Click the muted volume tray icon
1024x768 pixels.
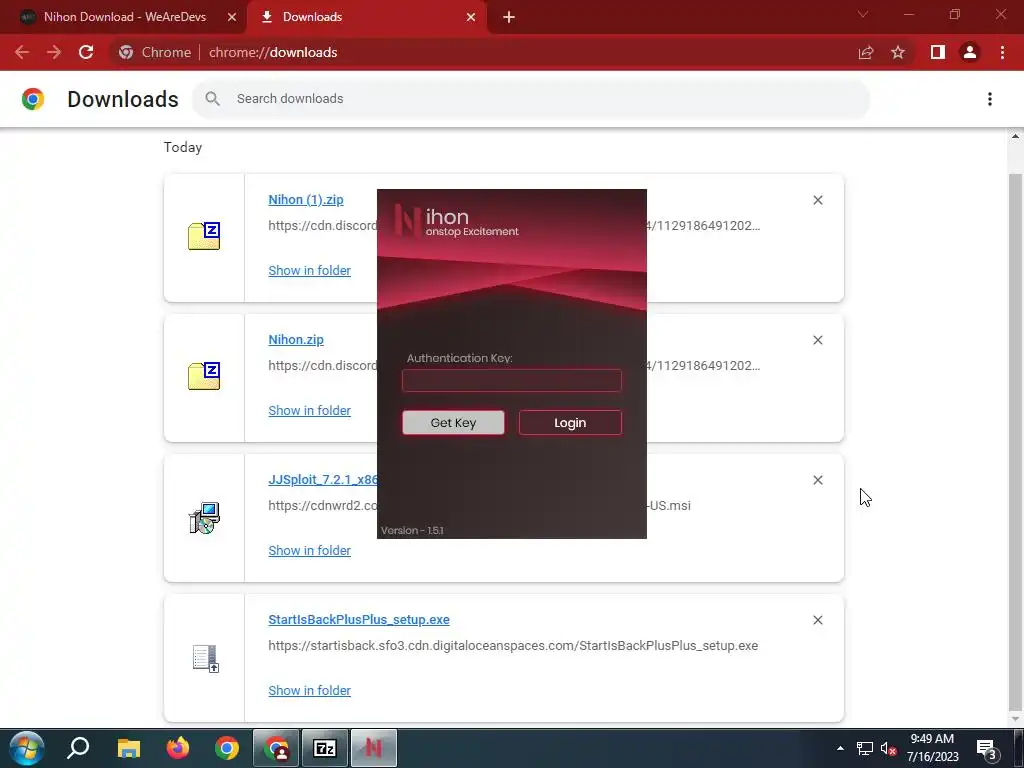tap(888, 748)
